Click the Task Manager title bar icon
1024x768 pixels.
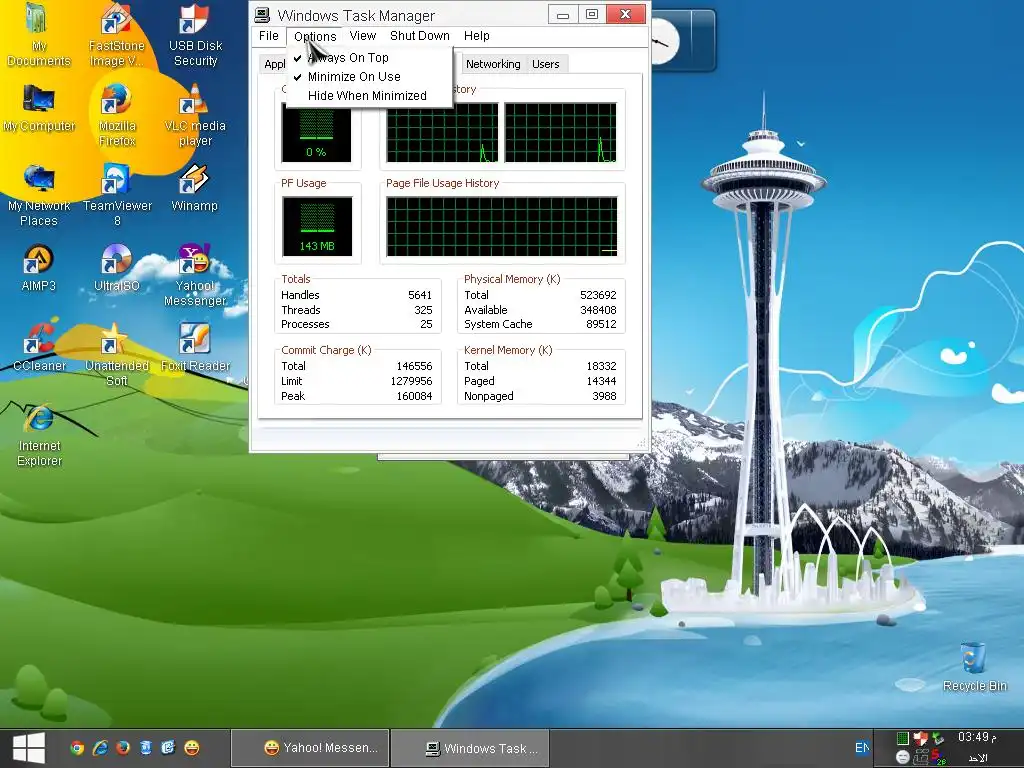[263, 14]
